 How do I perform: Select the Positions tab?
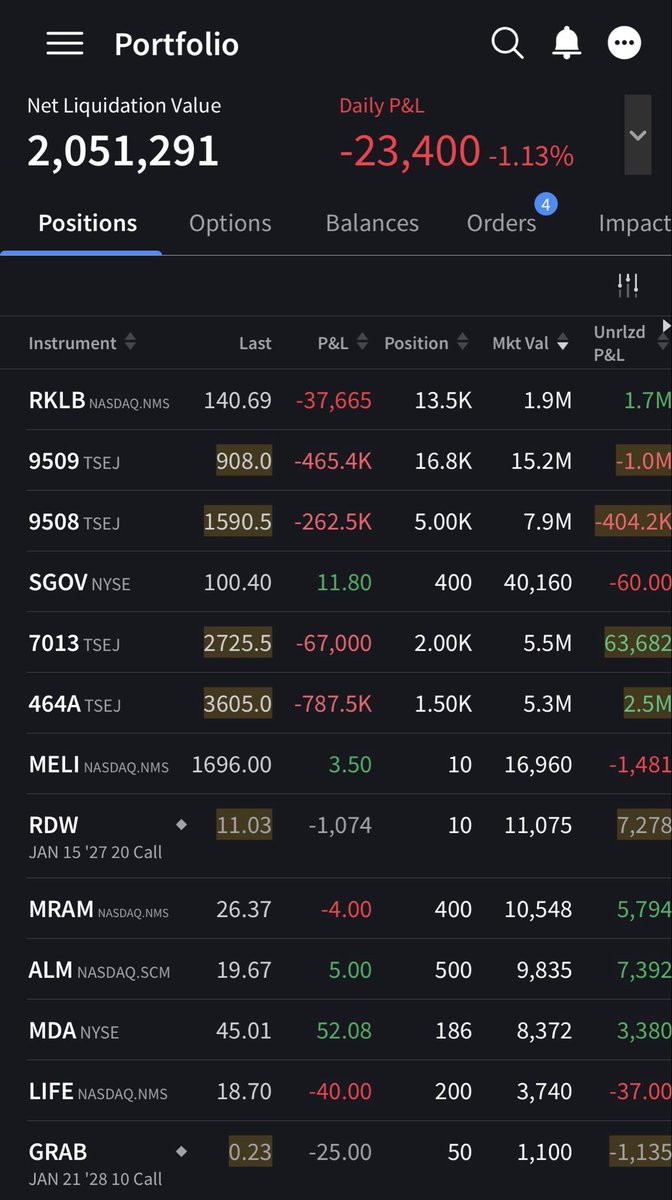88,223
